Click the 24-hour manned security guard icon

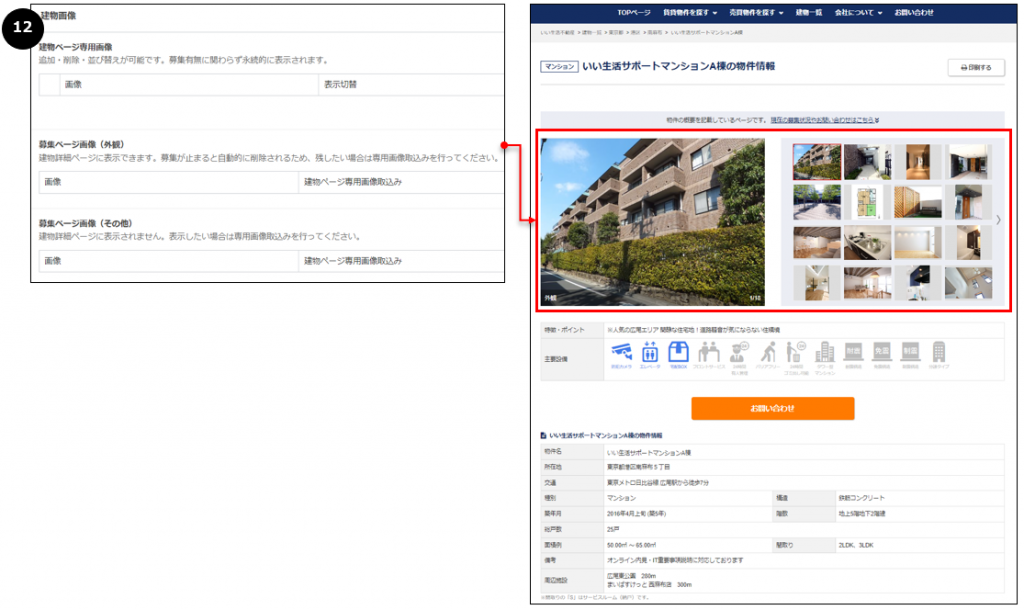[739, 353]
